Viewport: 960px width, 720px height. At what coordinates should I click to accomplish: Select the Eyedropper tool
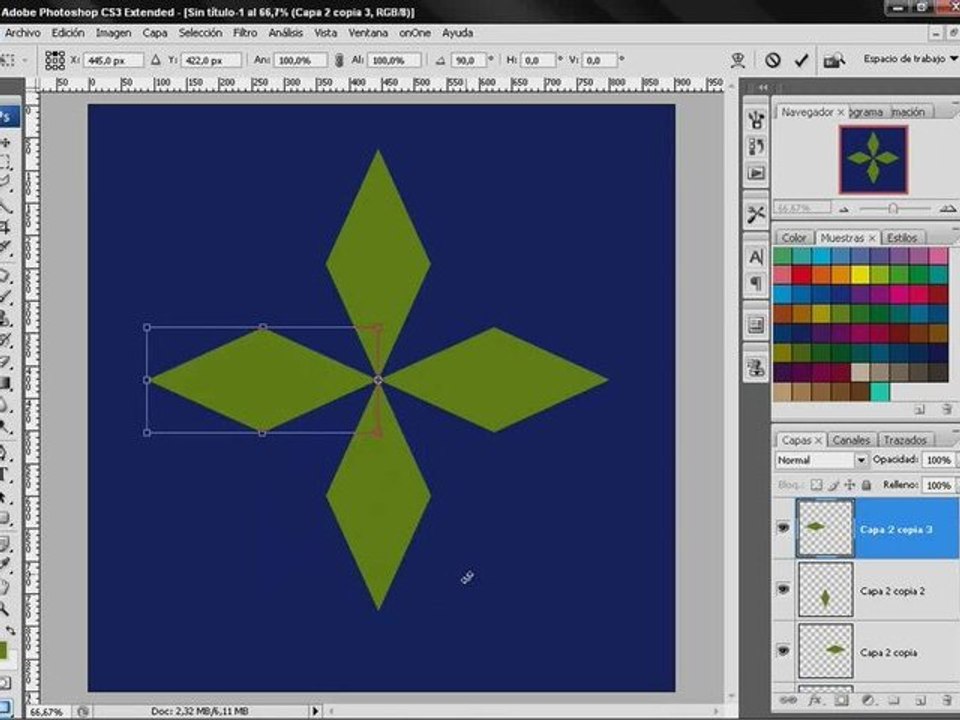coord(6,564)
